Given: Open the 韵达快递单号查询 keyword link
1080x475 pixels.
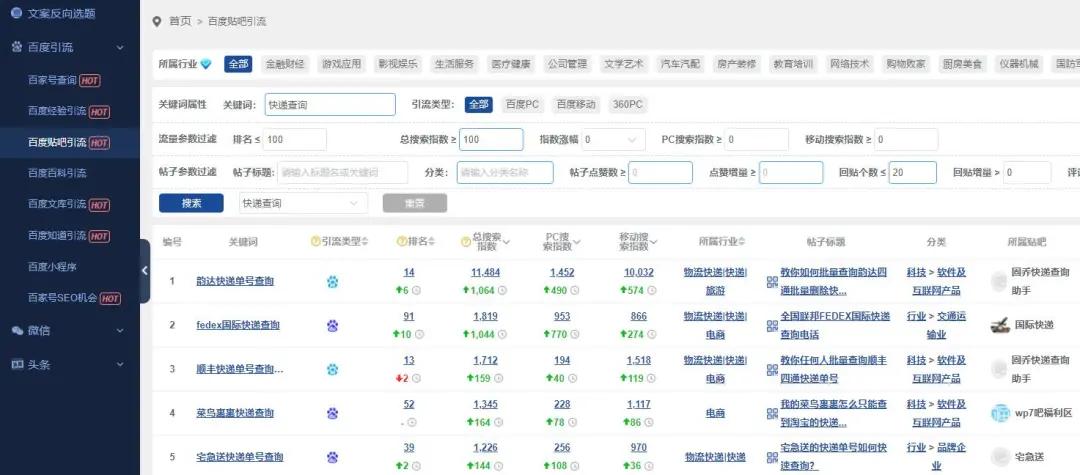Looking at the screenshot, I should 235,282.
